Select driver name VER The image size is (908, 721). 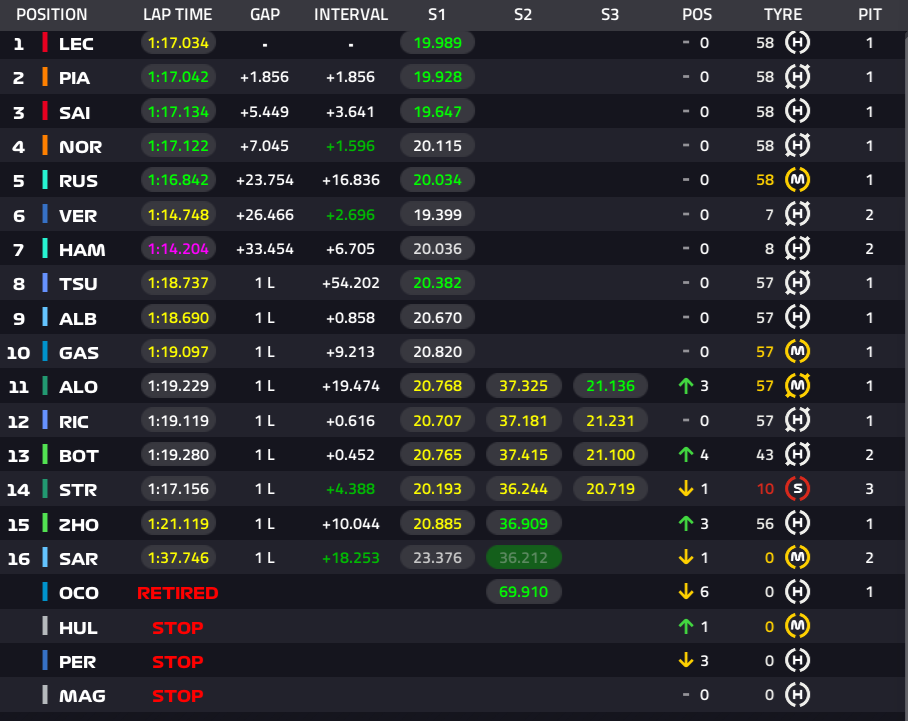[x=78, y=215]
